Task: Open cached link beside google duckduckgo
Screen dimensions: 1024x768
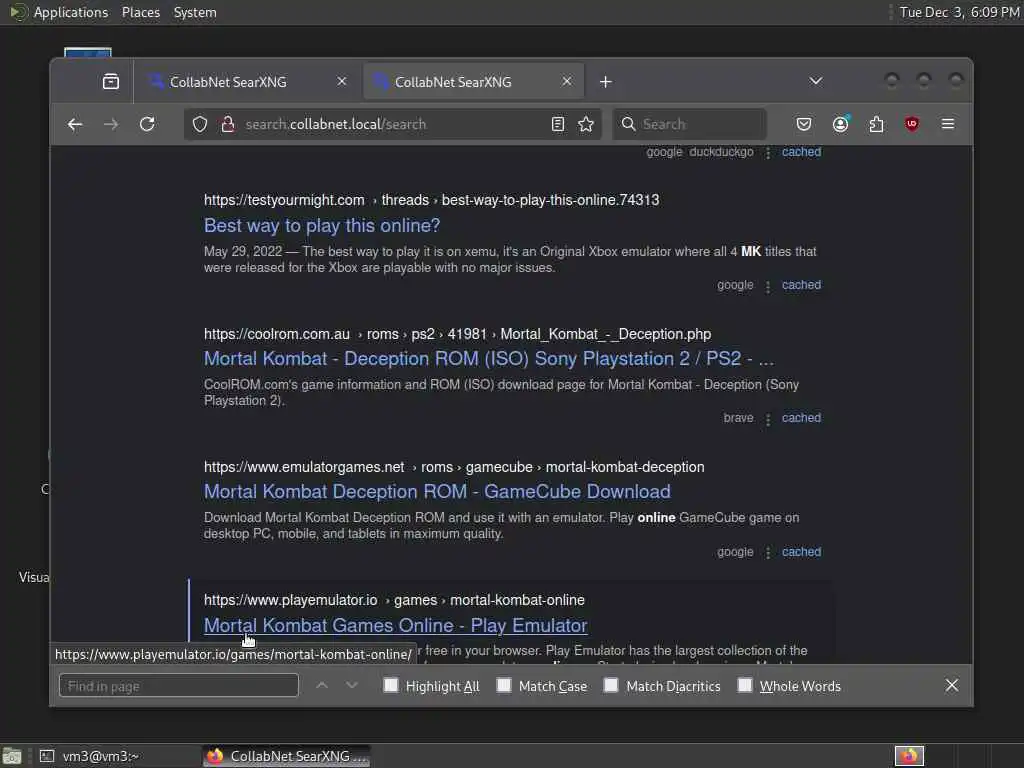Action: point(801,152)
